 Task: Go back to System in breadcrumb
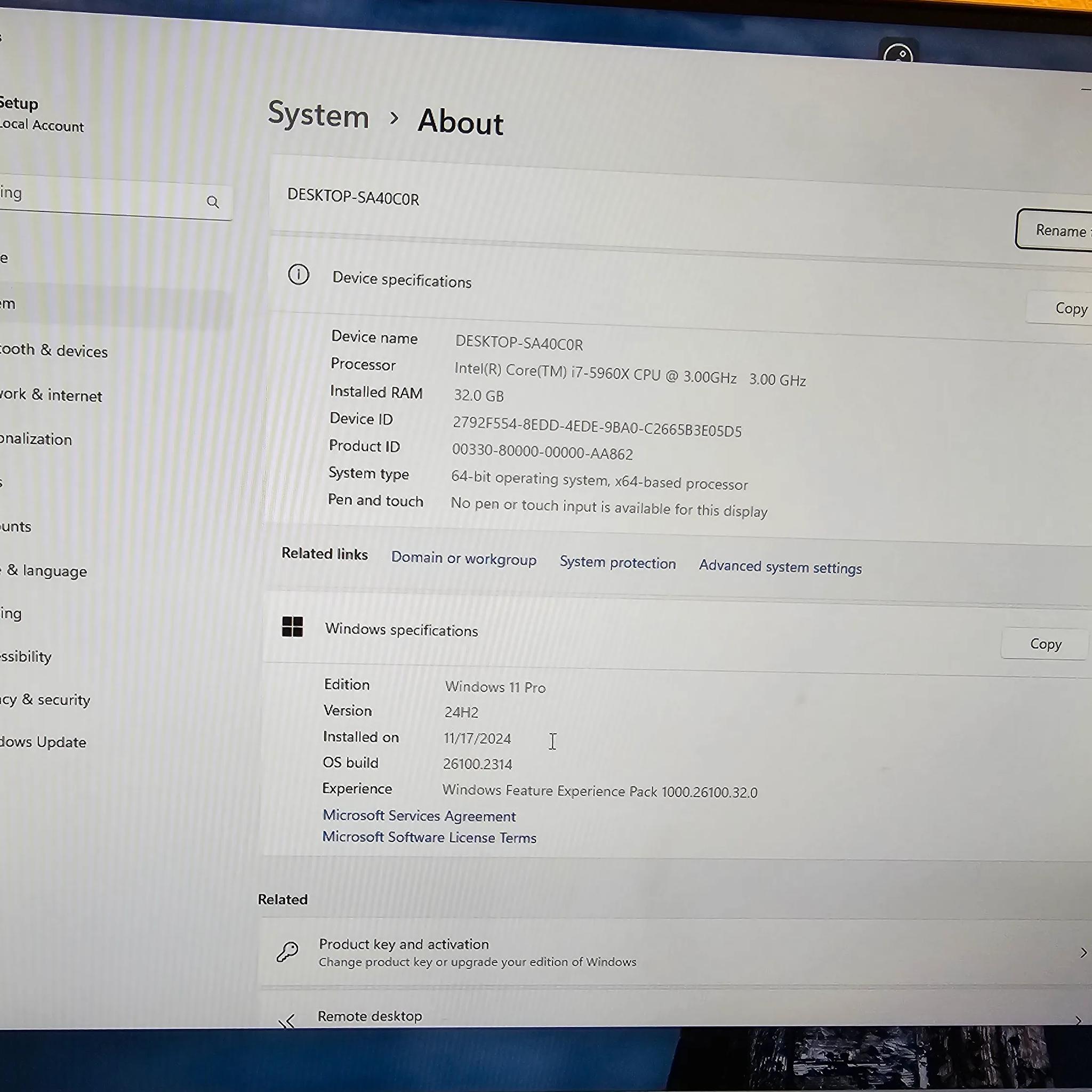[318, 115]
